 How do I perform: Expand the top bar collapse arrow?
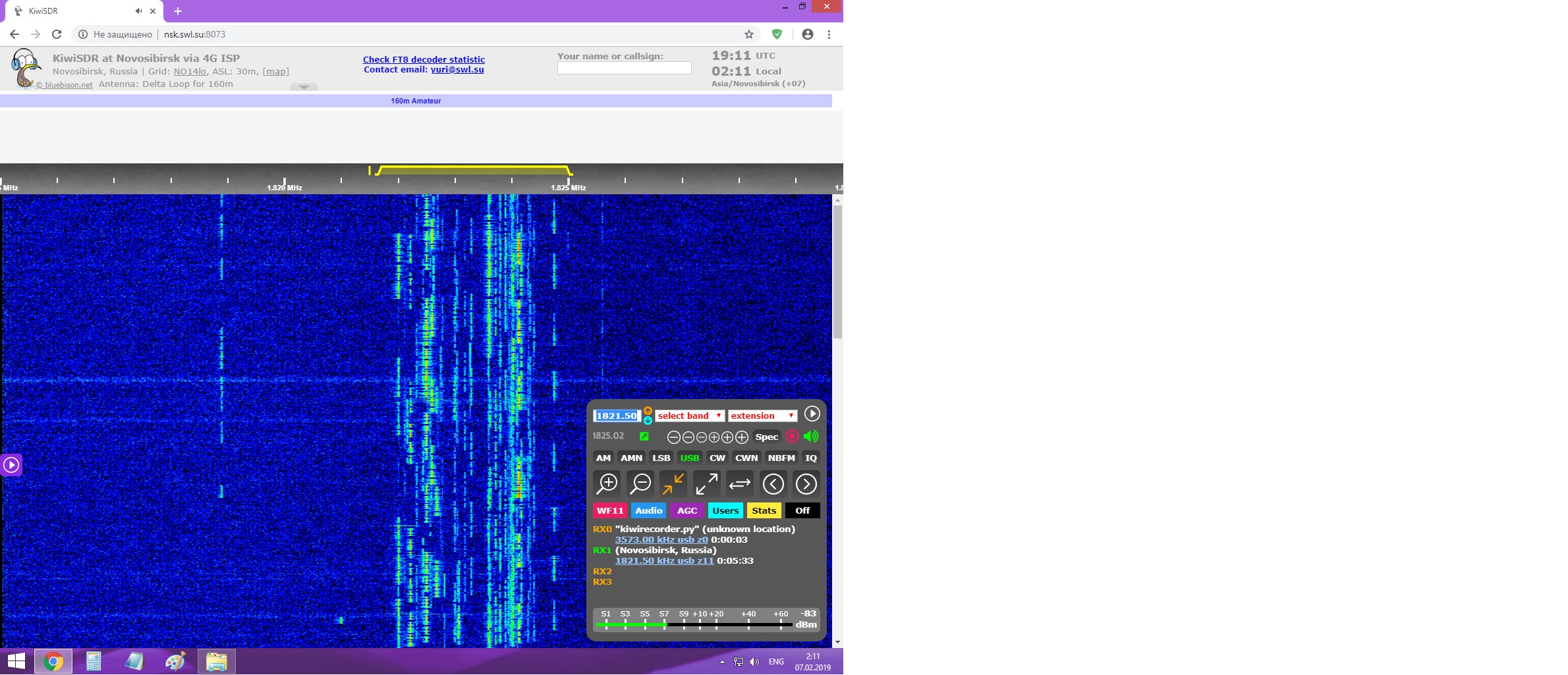(304, 87)
